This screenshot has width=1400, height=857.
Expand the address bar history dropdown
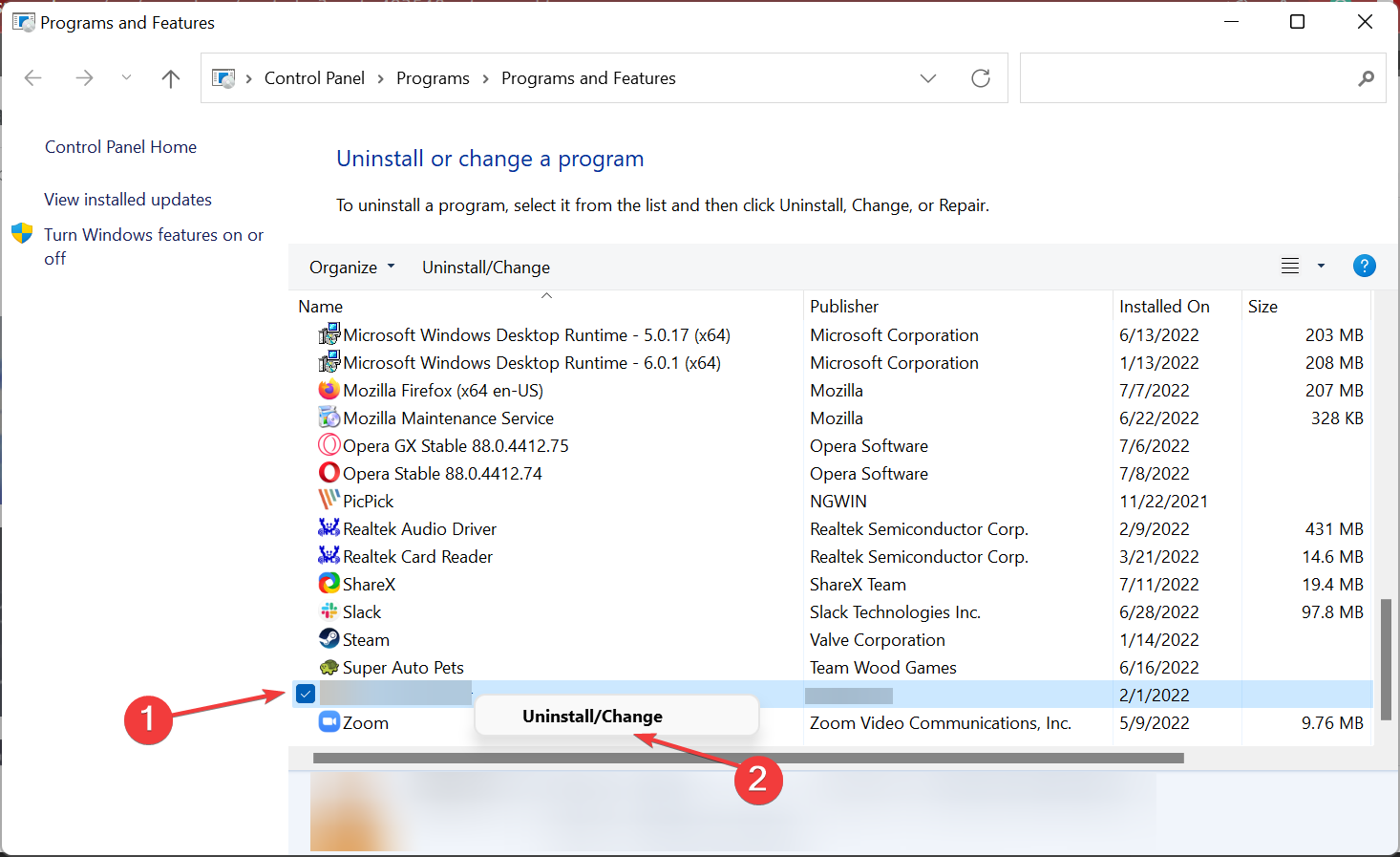click(x=928, y=78)
